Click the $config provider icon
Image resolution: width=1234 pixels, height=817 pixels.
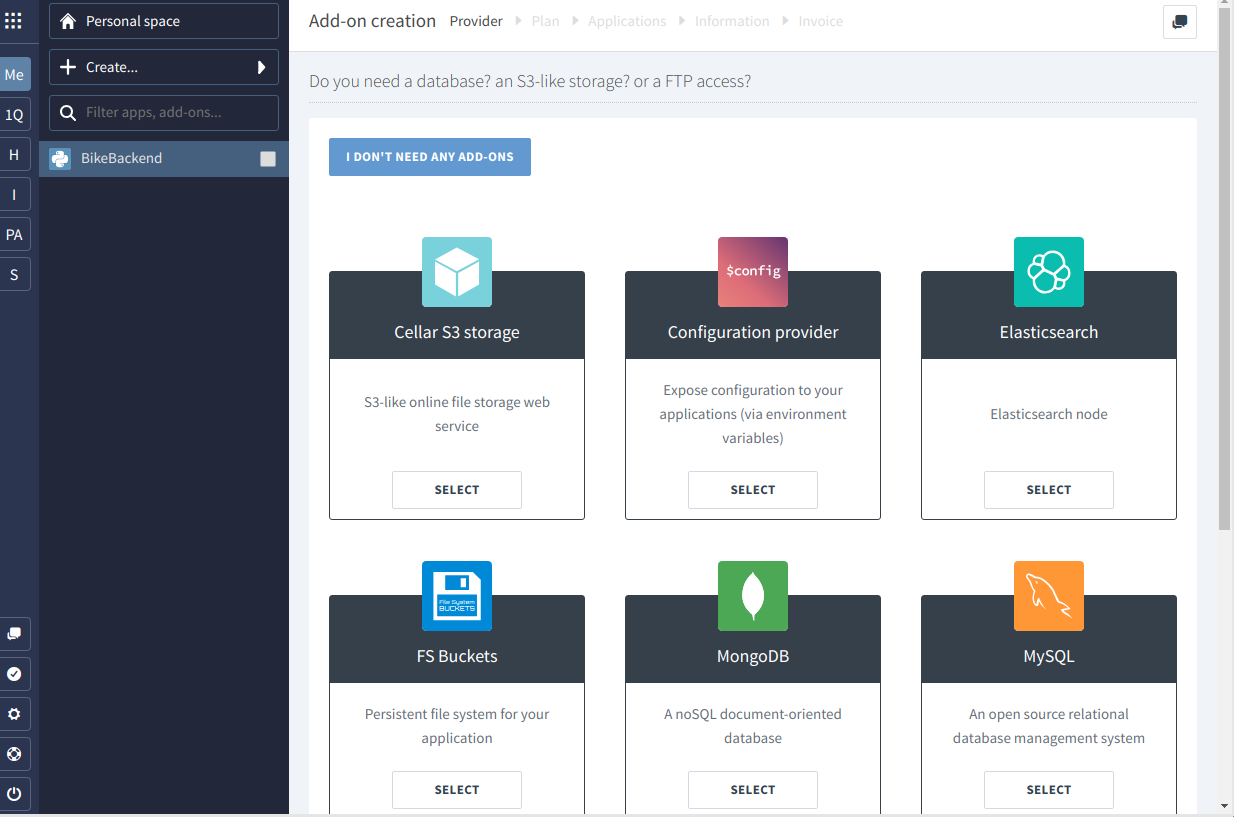[x=753, y=272]
